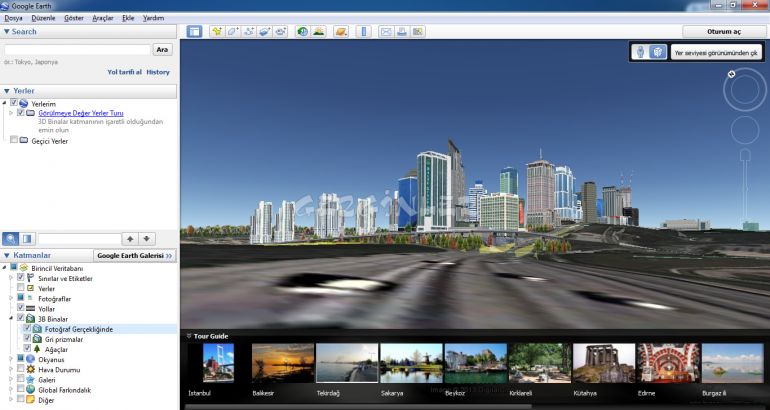Switch to Street View pegman mode
The image size is (770, 410).
click(x=640, y=52)
